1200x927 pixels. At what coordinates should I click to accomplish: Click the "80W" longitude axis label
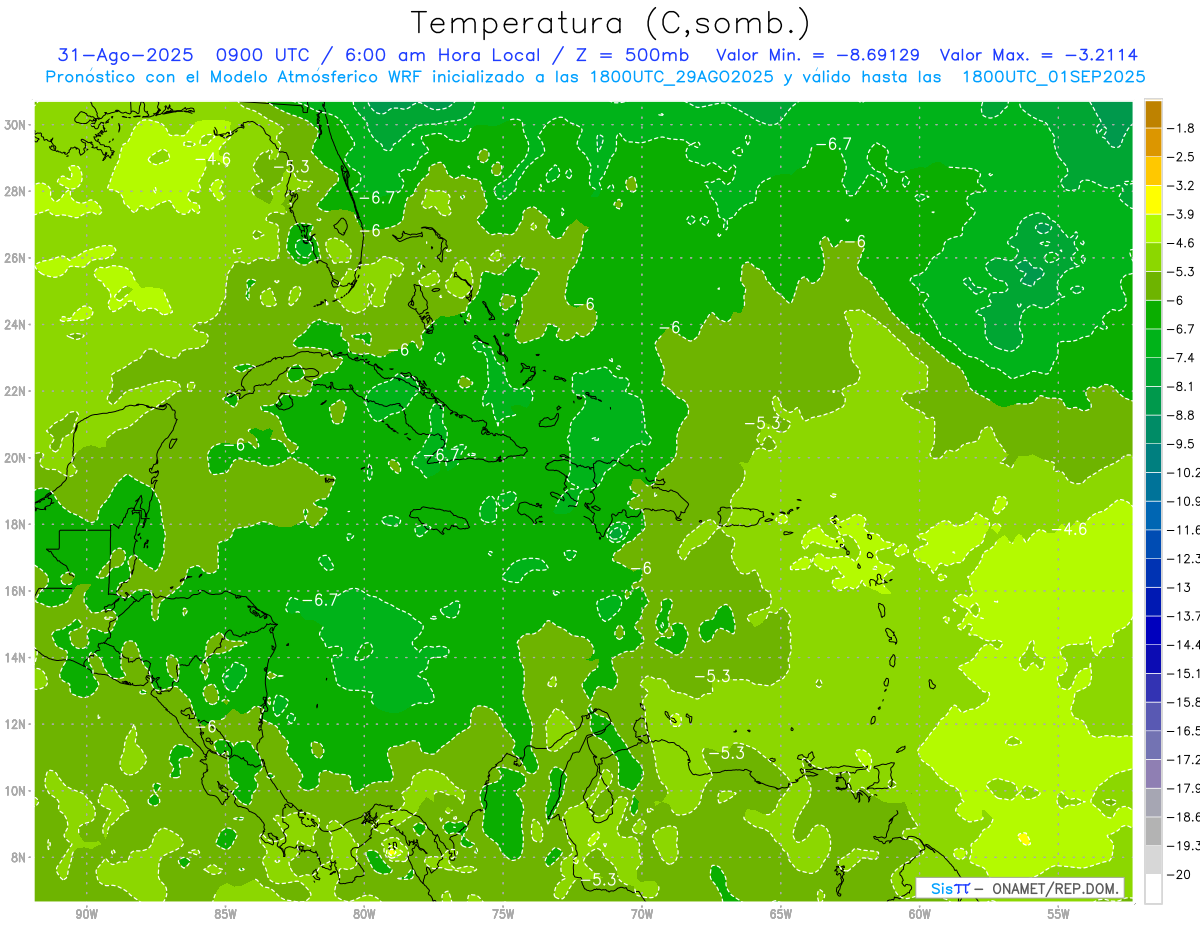point(364,914)
